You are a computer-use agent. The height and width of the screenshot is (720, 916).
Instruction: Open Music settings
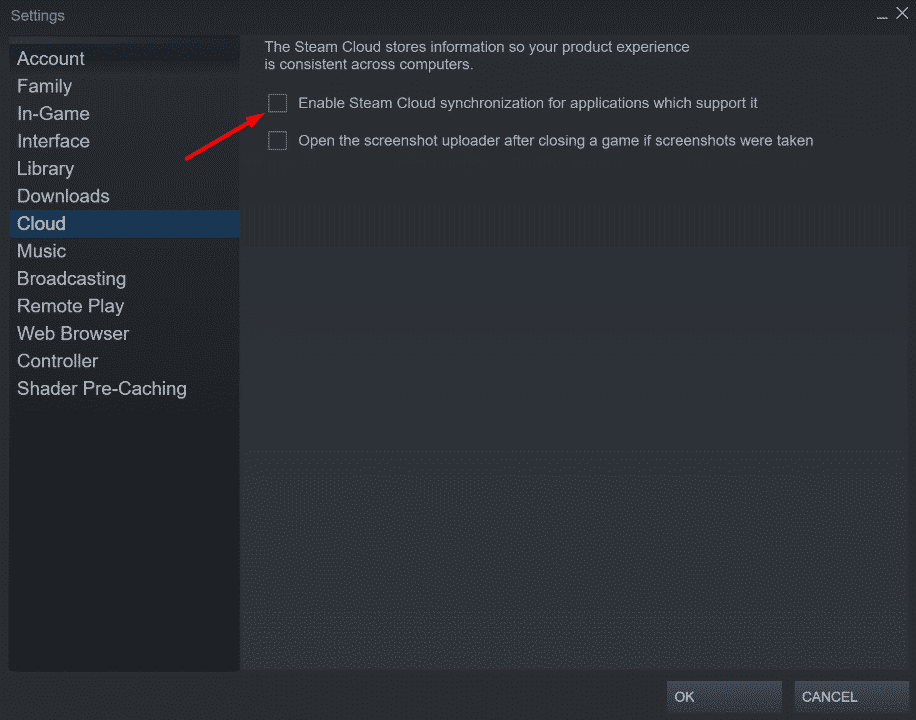point(41,251)
